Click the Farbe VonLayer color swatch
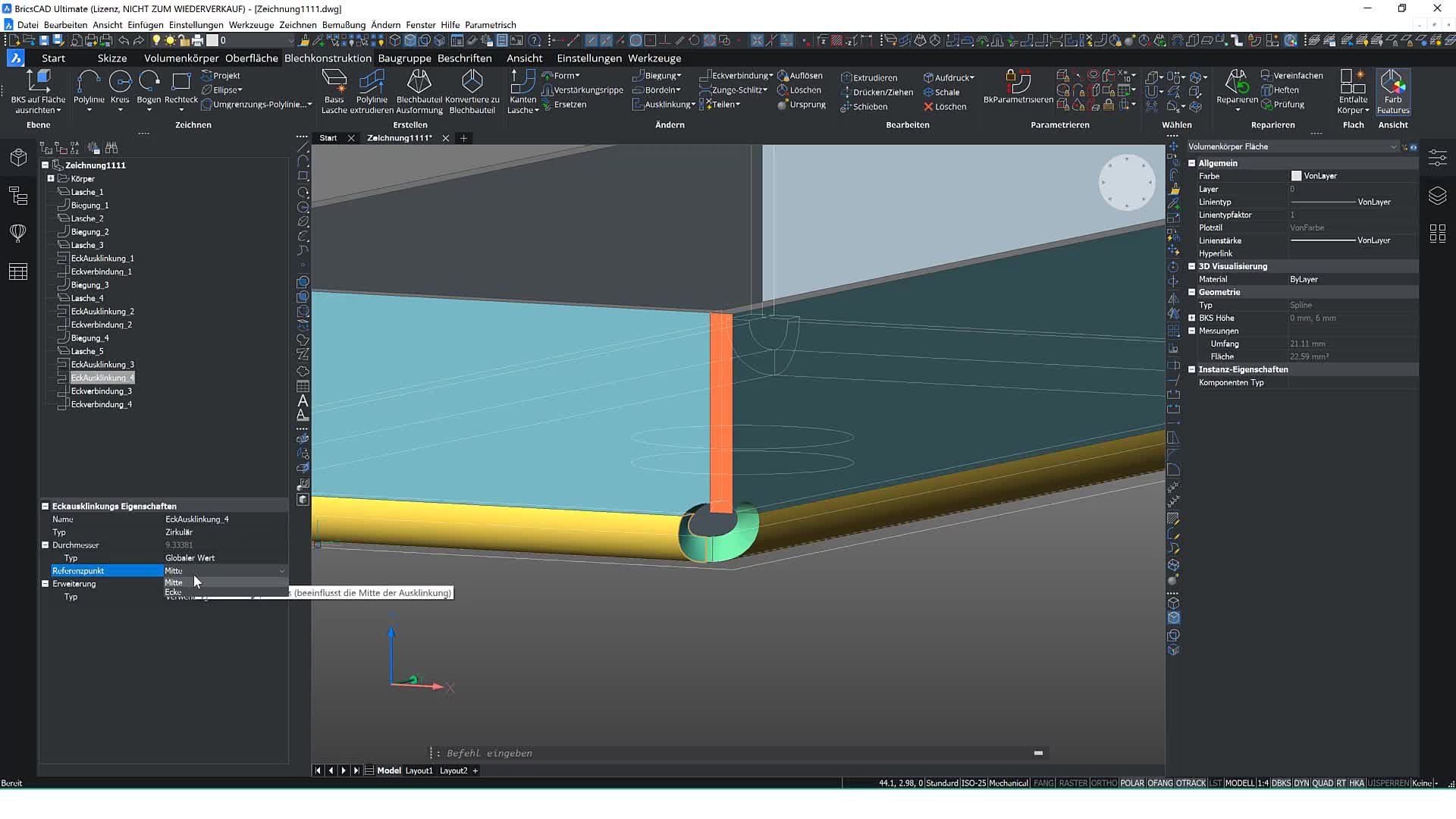The width and height of the screenshot is (1456, 819). 1296,176
